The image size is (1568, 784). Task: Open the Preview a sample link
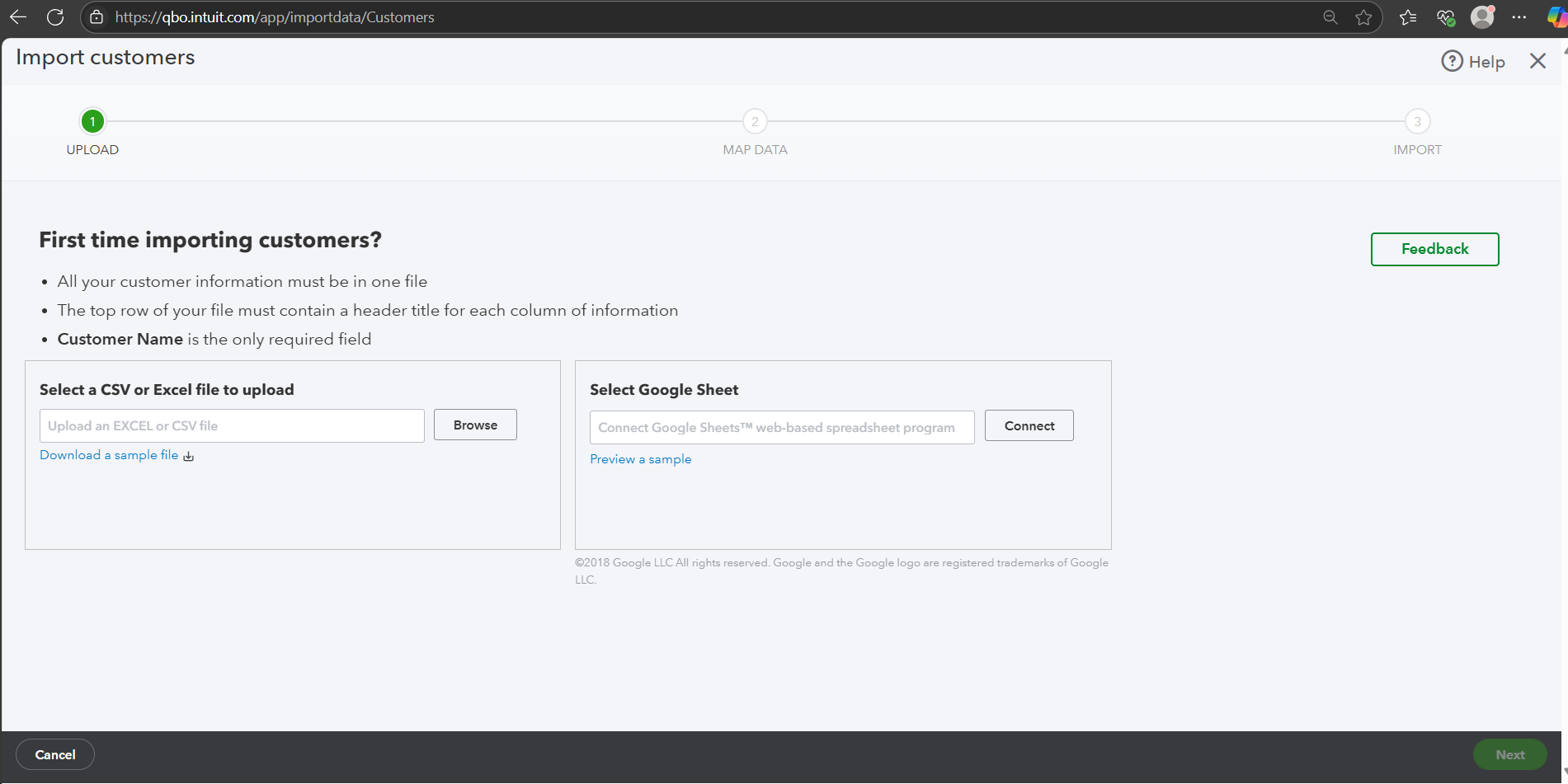[x=640, y=459]
